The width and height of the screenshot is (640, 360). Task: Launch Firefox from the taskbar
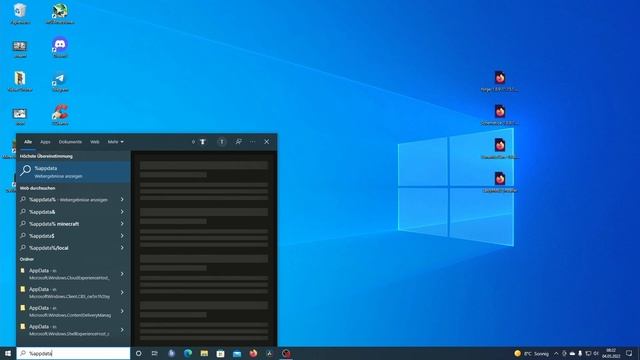coord(253,353)
